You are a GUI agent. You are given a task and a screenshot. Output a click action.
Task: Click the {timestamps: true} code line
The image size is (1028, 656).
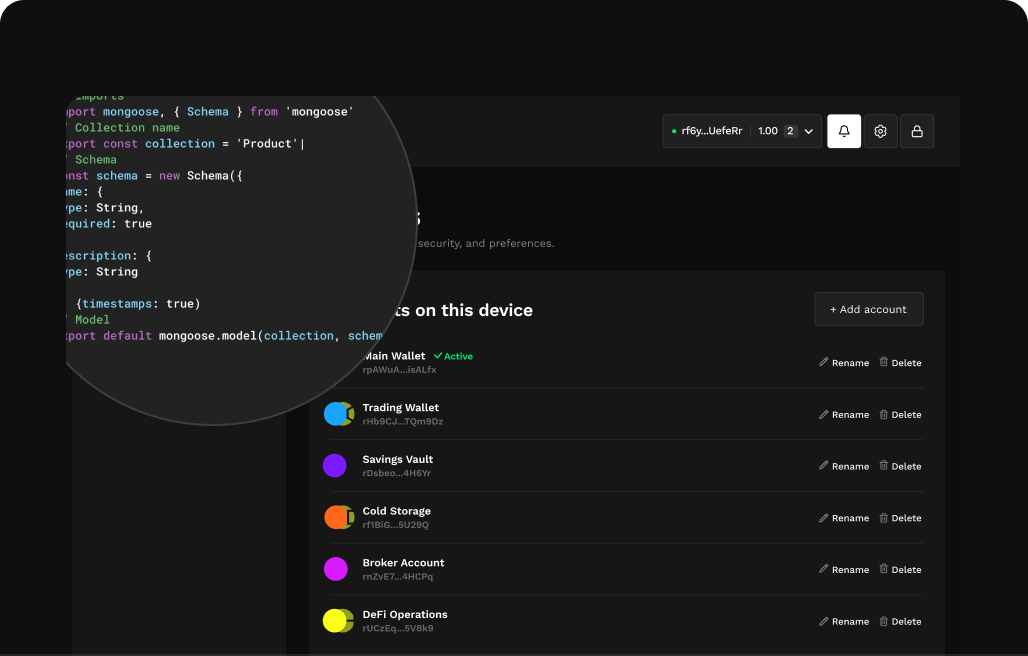coord(138,303)
